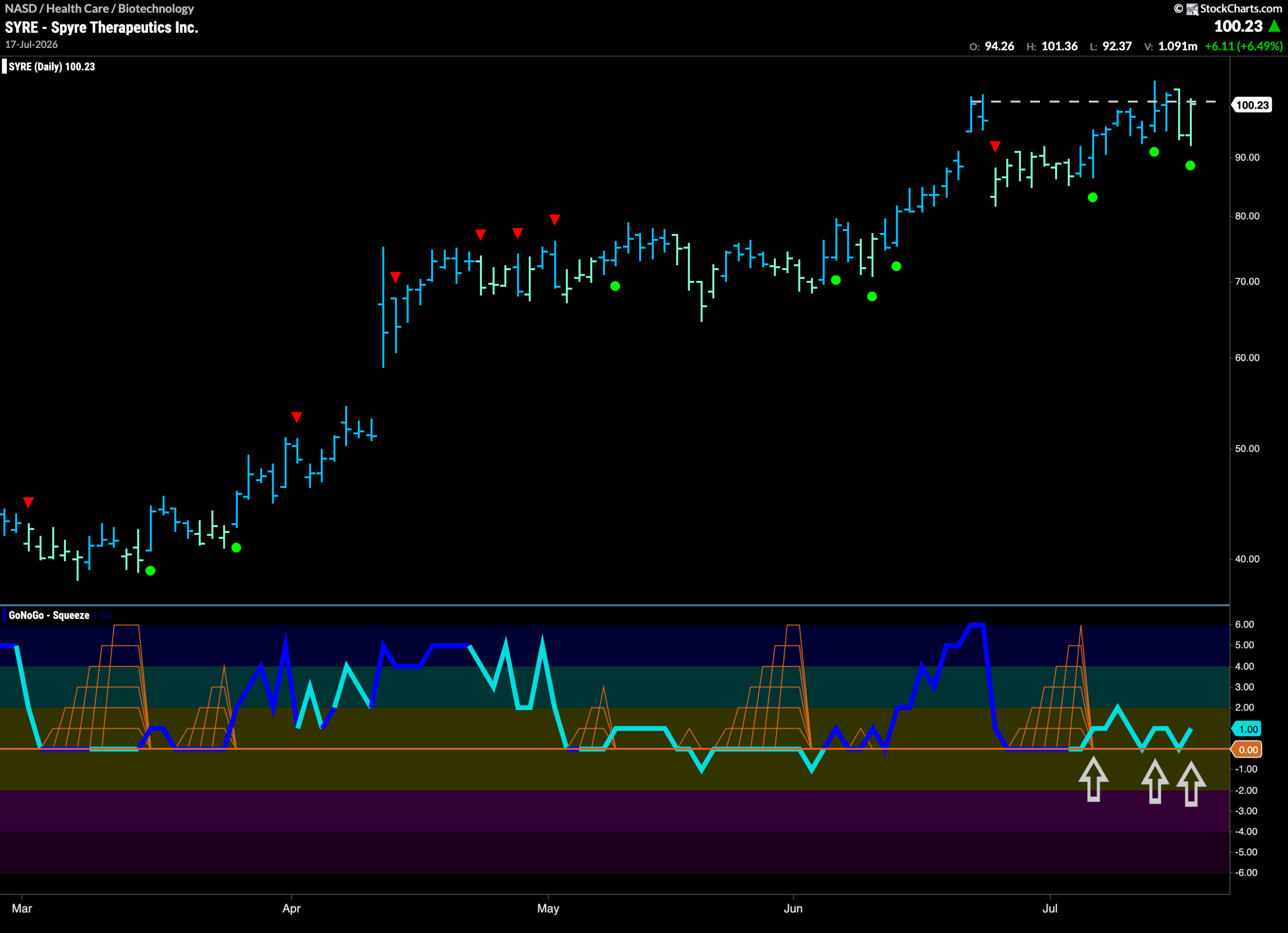1288x933 pixels.
Task: Select the mid-April red triangle near 70
Action: [x=395, y=277]
